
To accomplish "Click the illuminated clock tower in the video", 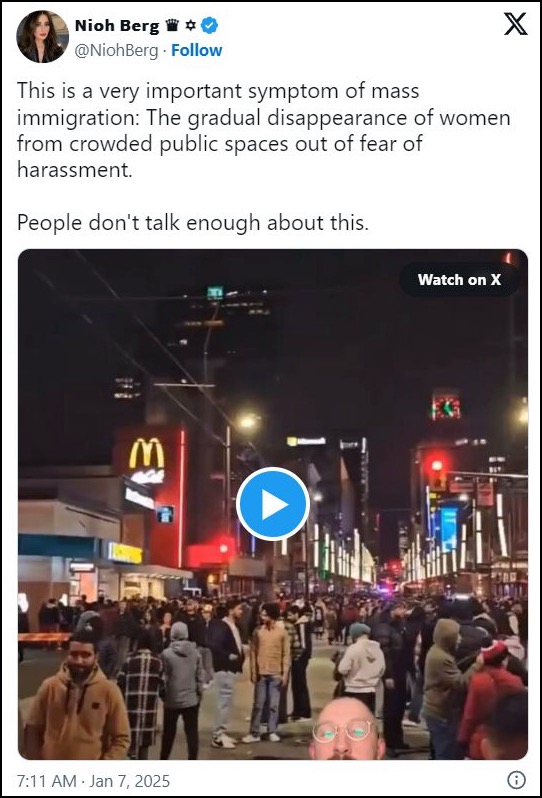I will [x=446, y=406].
